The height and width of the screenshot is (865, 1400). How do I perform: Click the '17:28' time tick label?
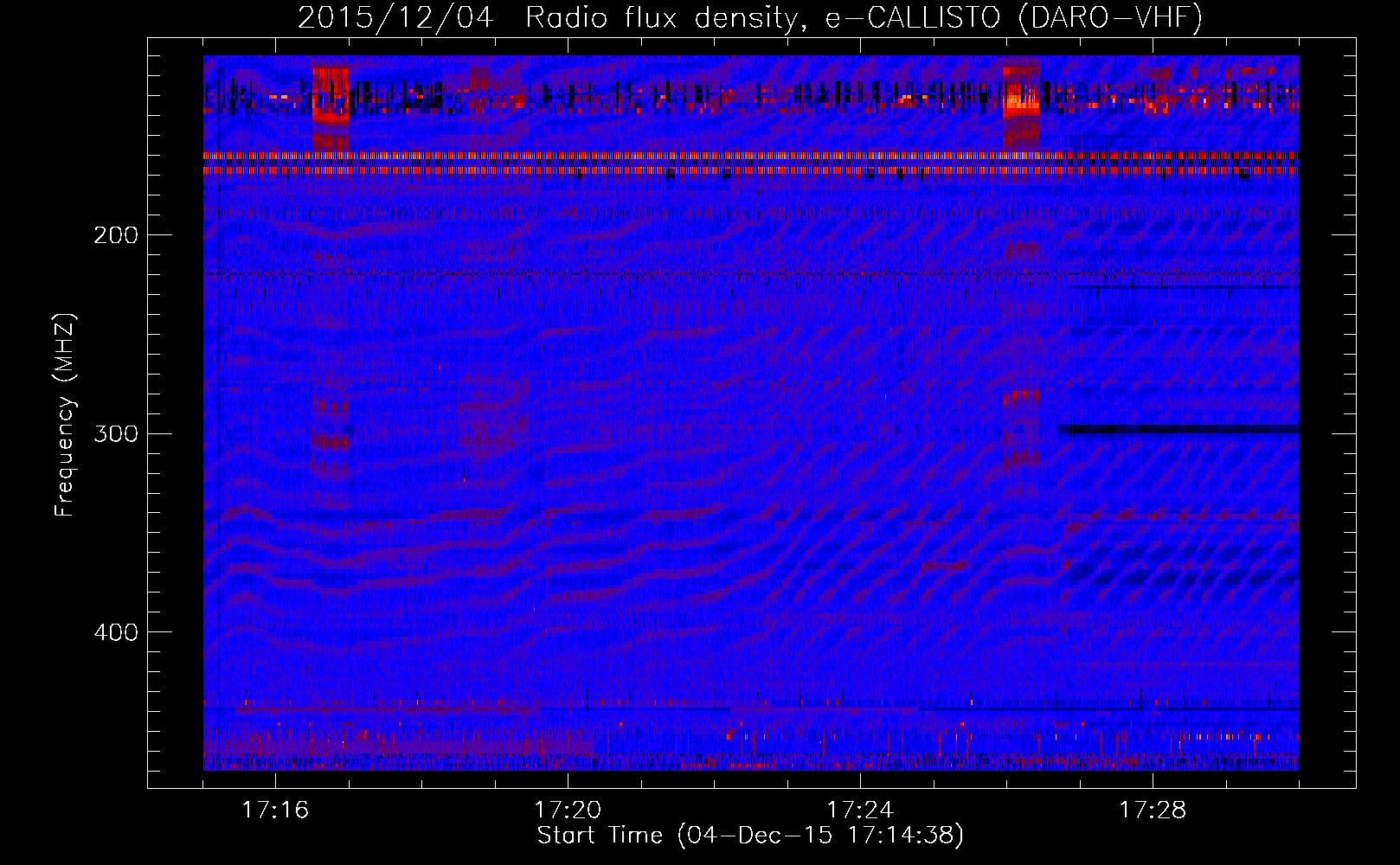(1153, 810)
